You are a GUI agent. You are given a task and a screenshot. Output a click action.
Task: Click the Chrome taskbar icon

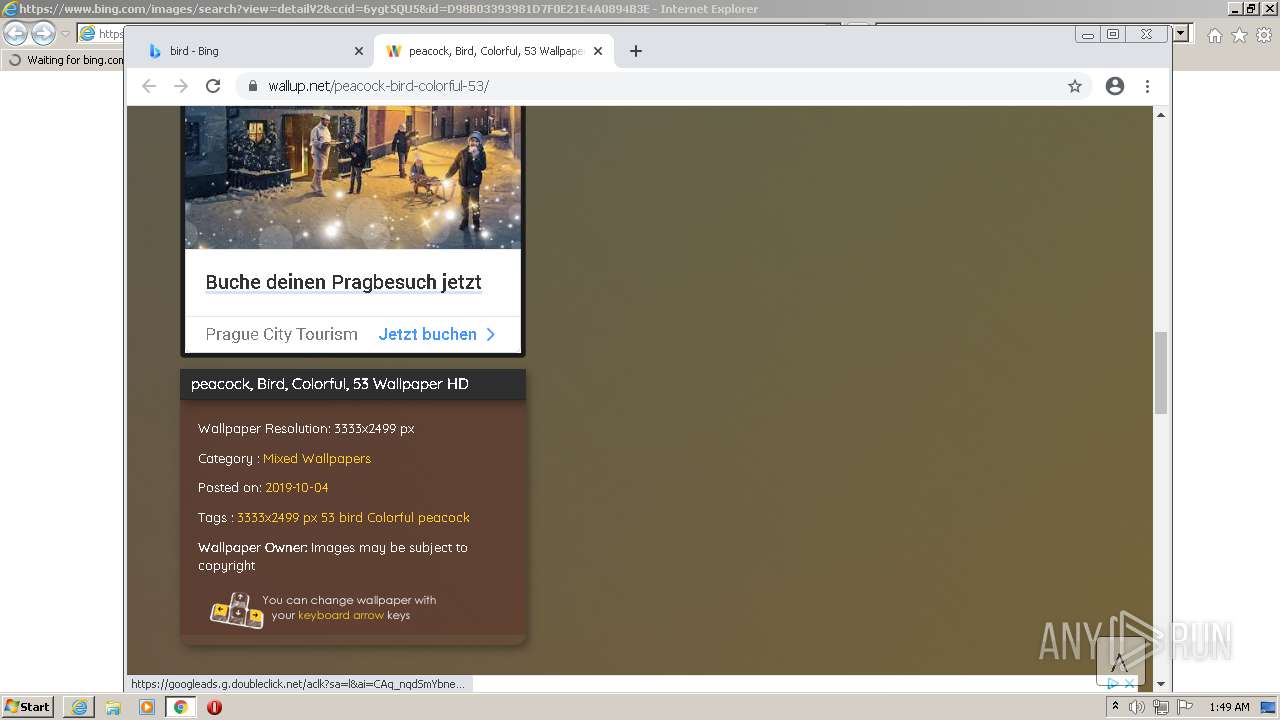coord(181,707)
